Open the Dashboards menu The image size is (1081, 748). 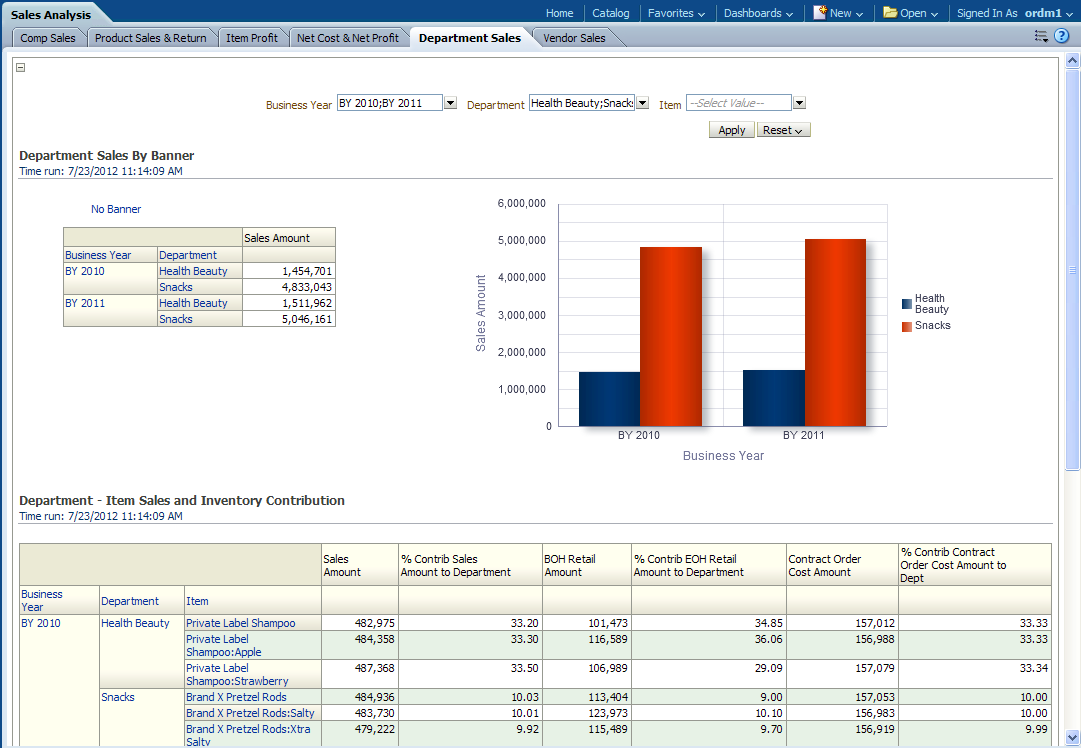click(x=758, y=13)
